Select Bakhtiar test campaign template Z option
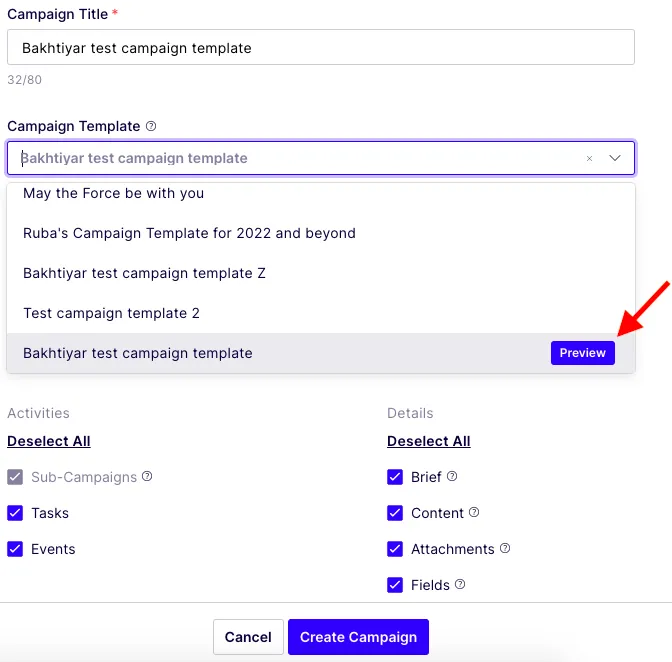This screenshot has height=662, width=672. 321,273
